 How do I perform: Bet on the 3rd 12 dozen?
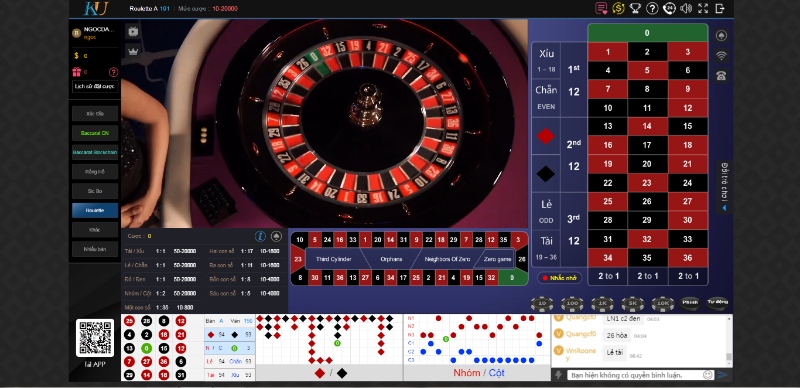574,229
